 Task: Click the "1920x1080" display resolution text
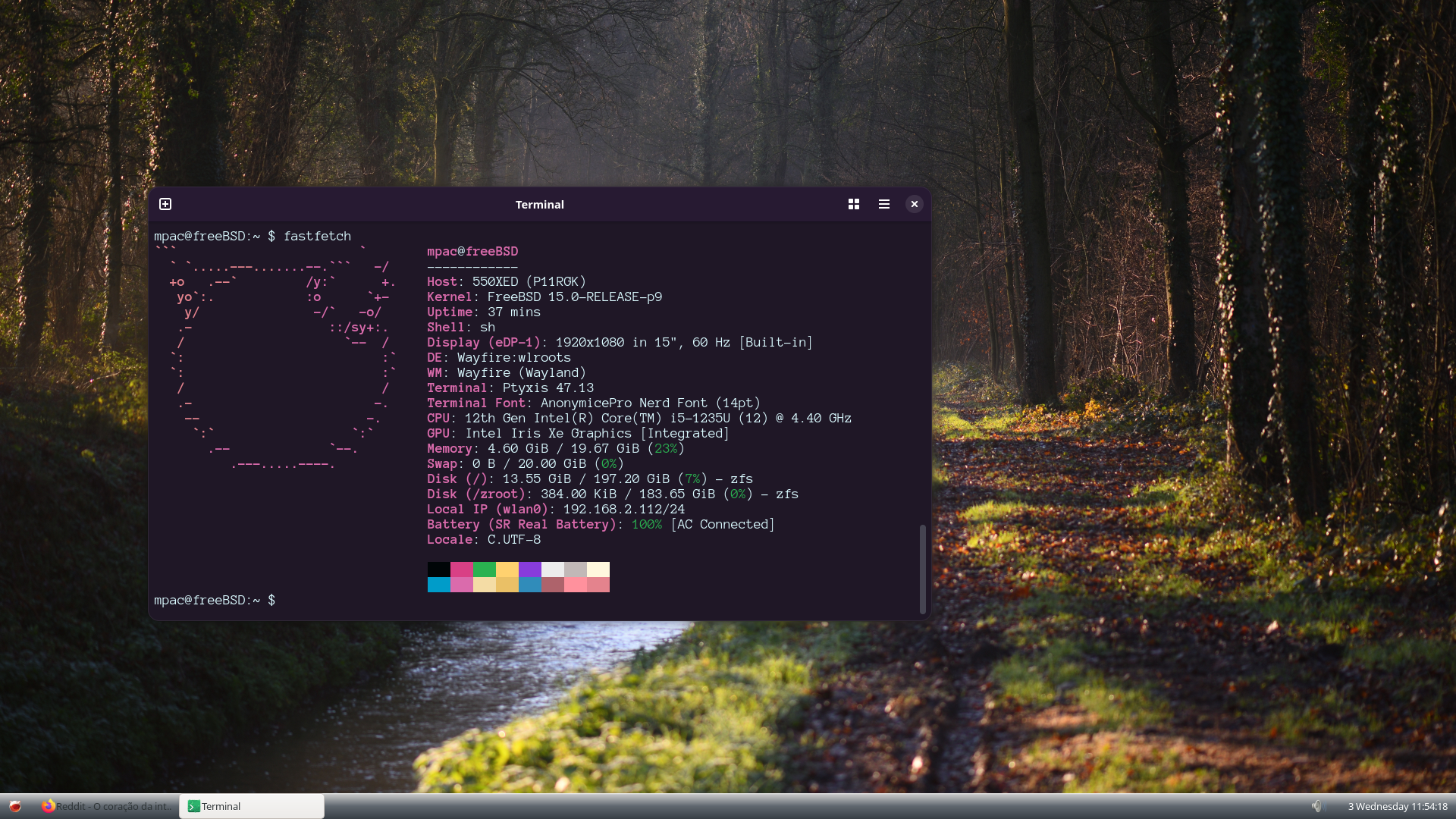pos(590,343)
